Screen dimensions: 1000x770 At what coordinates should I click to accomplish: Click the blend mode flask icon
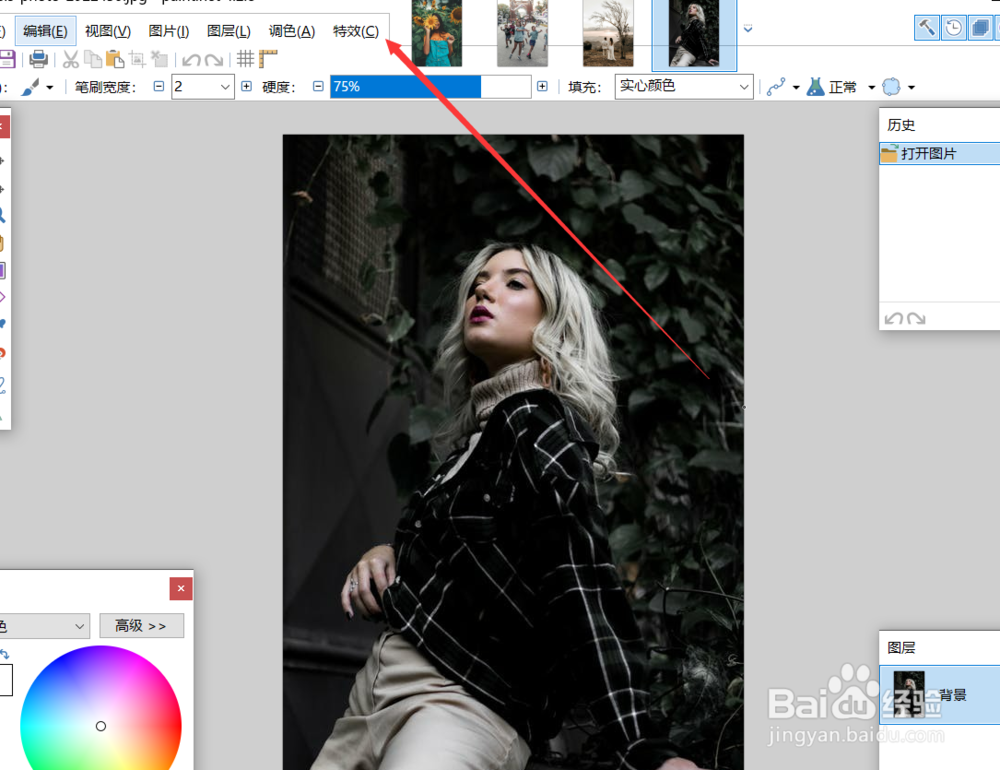(816, 87)
